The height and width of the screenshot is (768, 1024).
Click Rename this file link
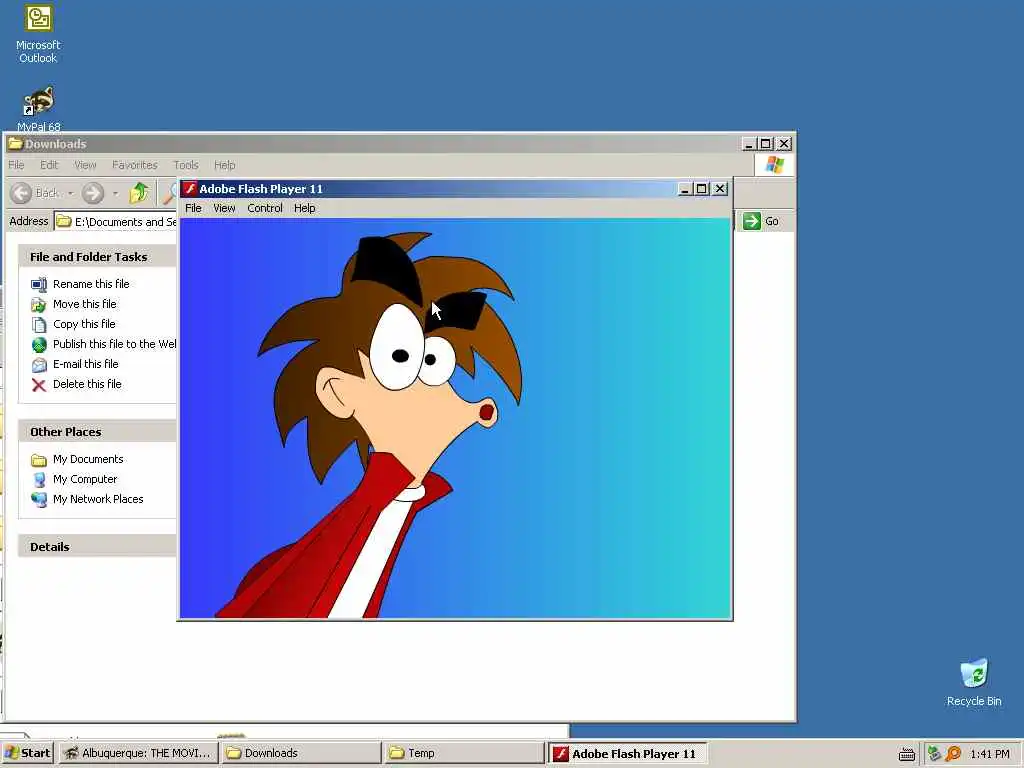(91, 283)
